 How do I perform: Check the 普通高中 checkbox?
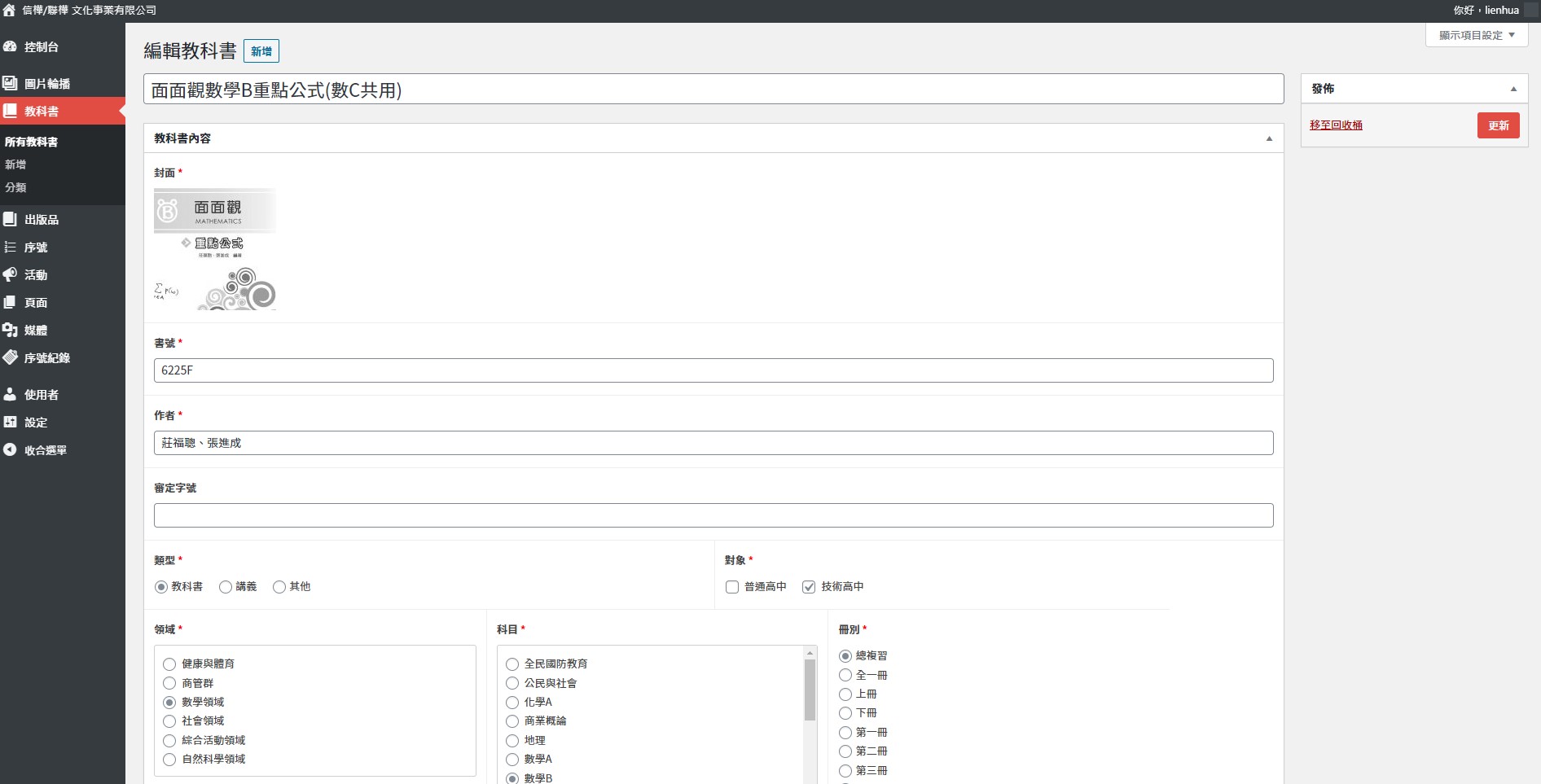coord(732,587)
